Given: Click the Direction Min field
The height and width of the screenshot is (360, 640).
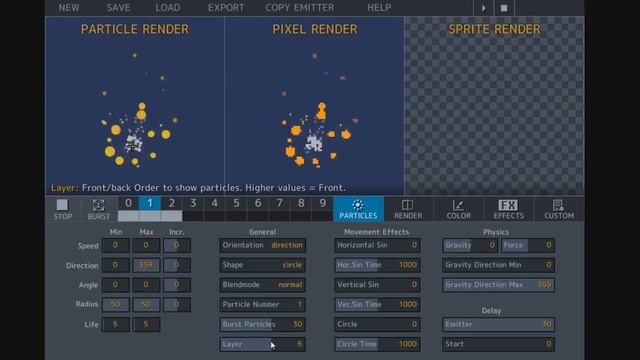Looking at the screenshot, I should tap(116, 265).
